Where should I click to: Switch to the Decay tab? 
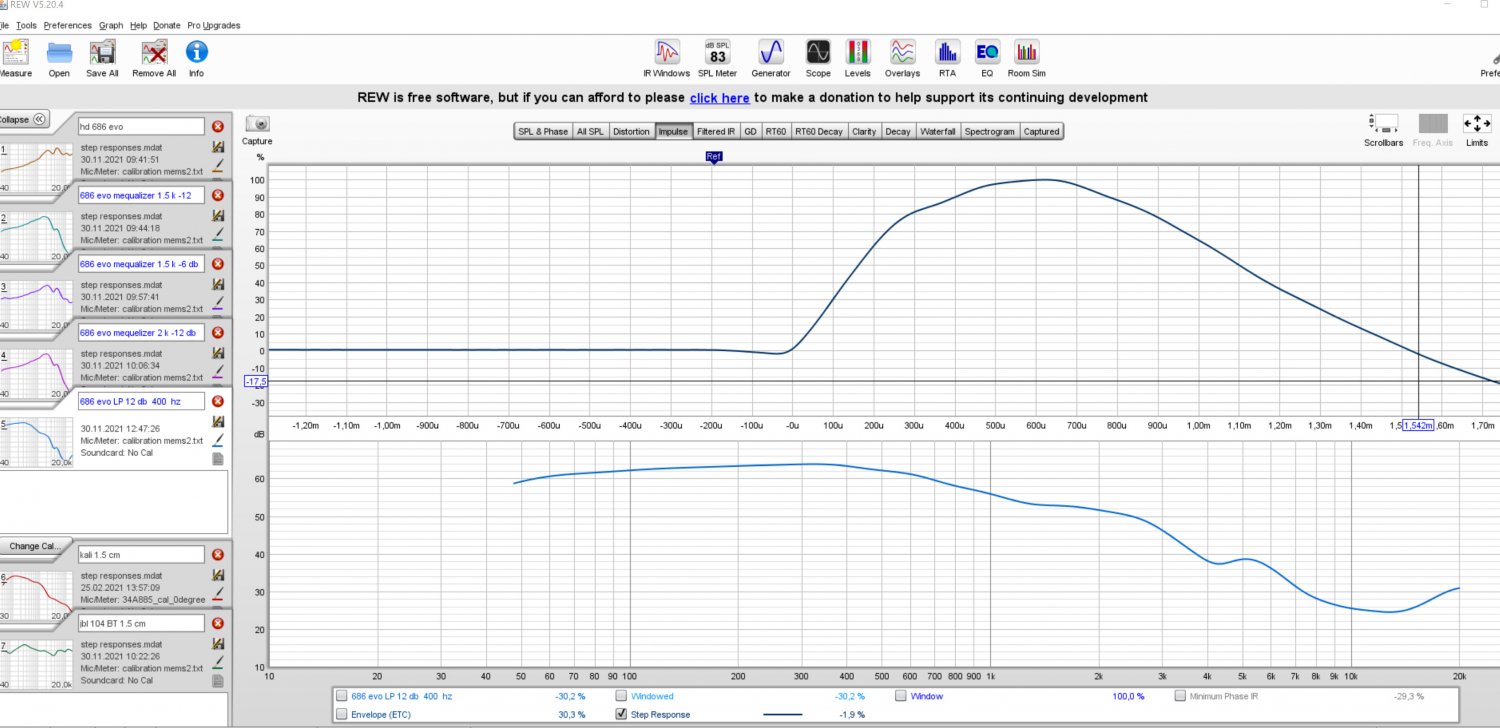click(898, 131)
